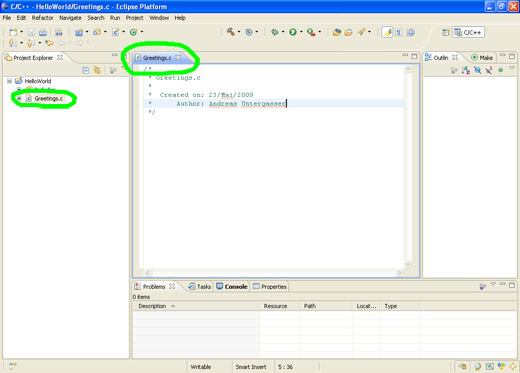This screenshot has height=373, width=520.
Task: Click the New C/C++ Project icon
Action: tap(79, 32)
